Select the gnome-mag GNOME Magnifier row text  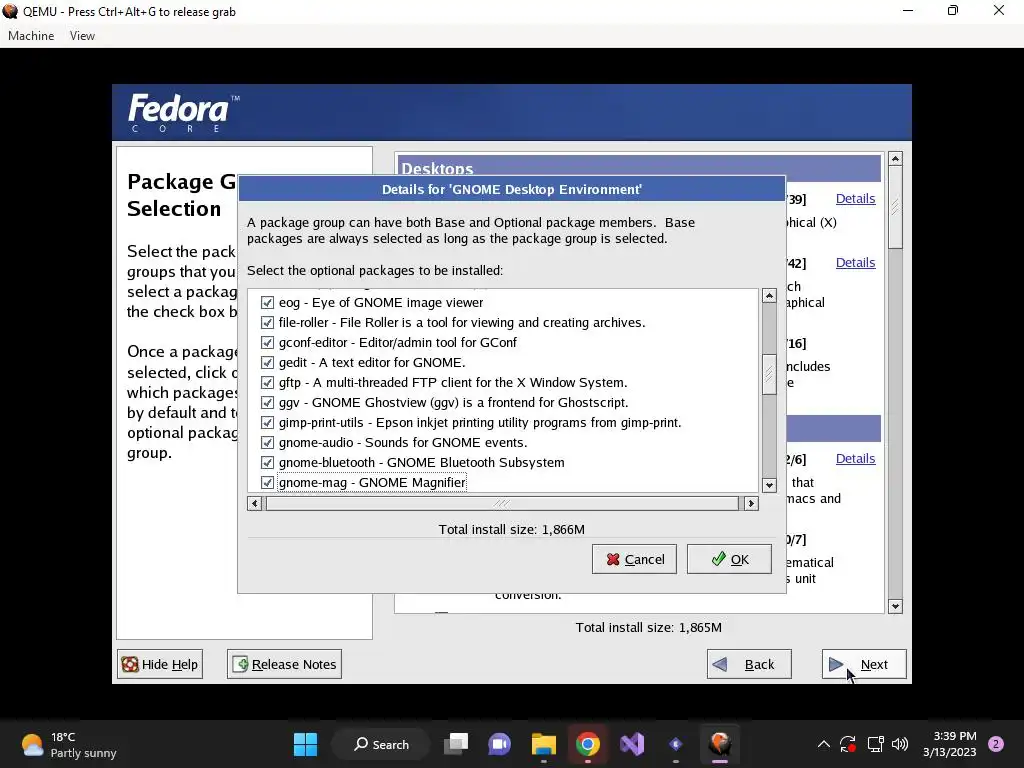click(372, 483)
